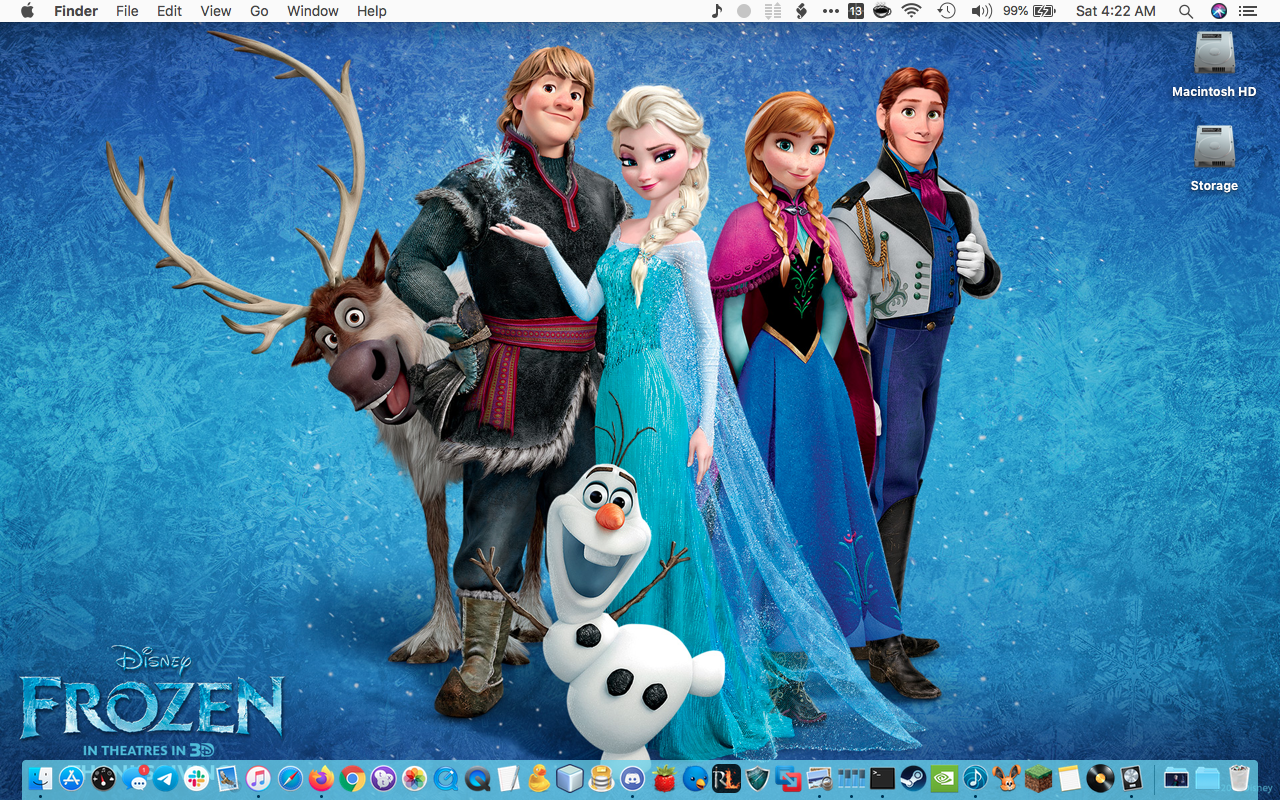
Task: Open the Apple menu
Action: coord(27,11)
